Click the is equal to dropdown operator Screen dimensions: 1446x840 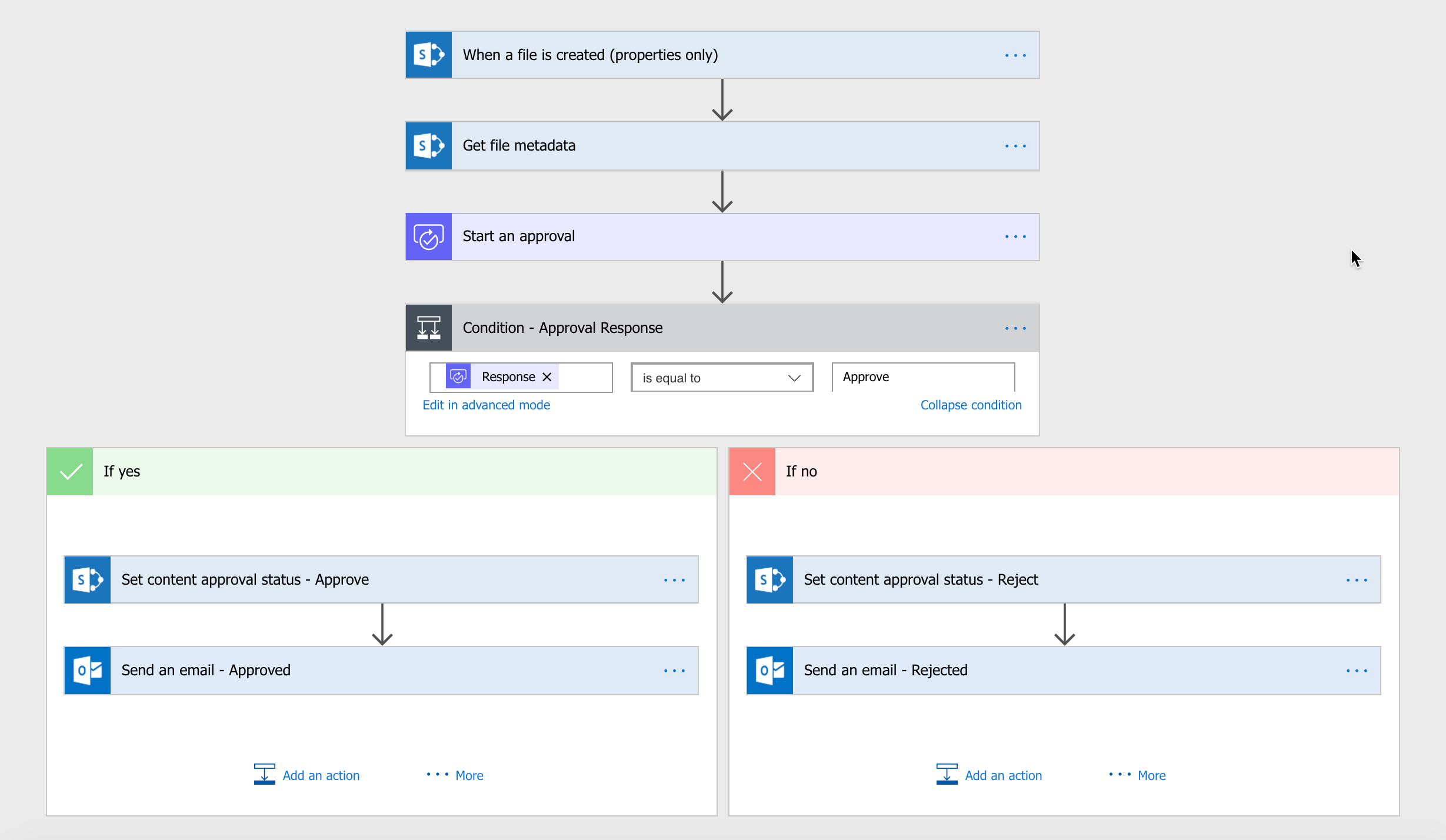point(719,376)
